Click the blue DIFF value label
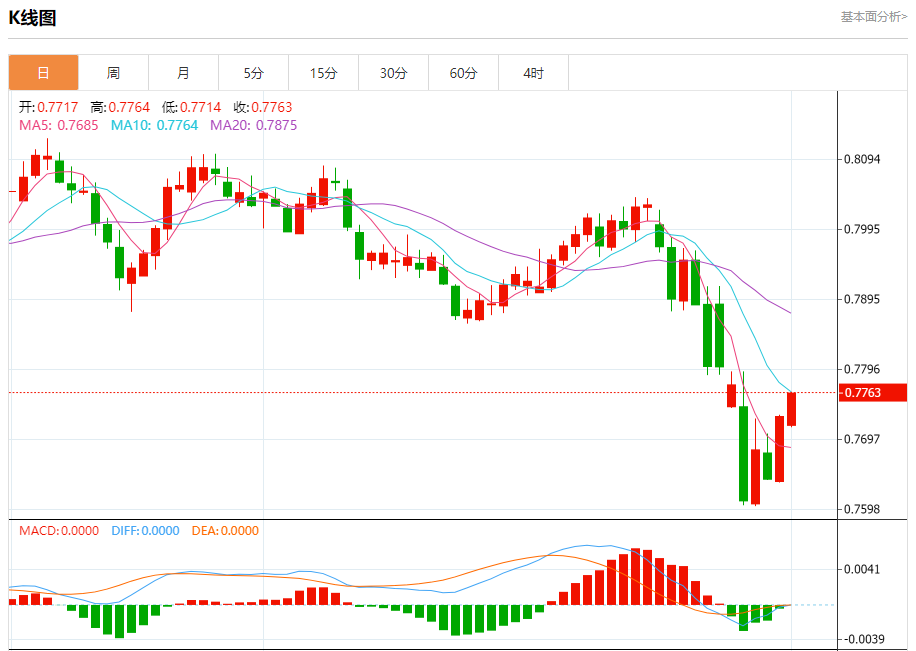The width and height of the screenshot is (916, 651). click(x=144, y=531)
